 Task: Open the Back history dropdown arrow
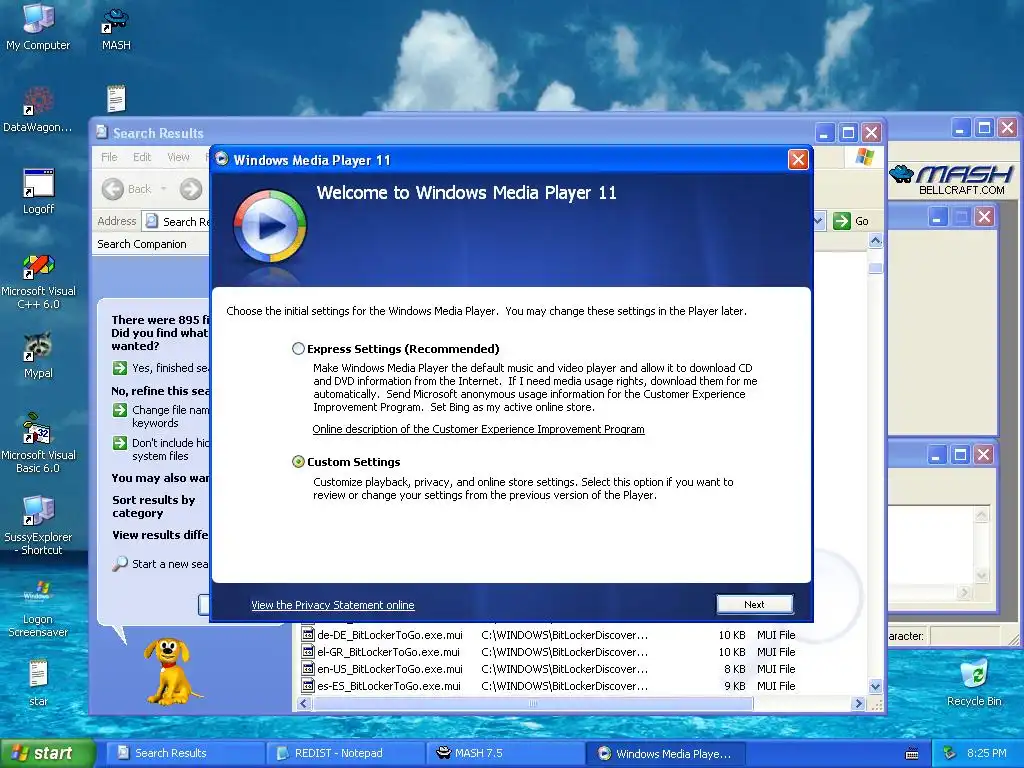pos(163,189)
